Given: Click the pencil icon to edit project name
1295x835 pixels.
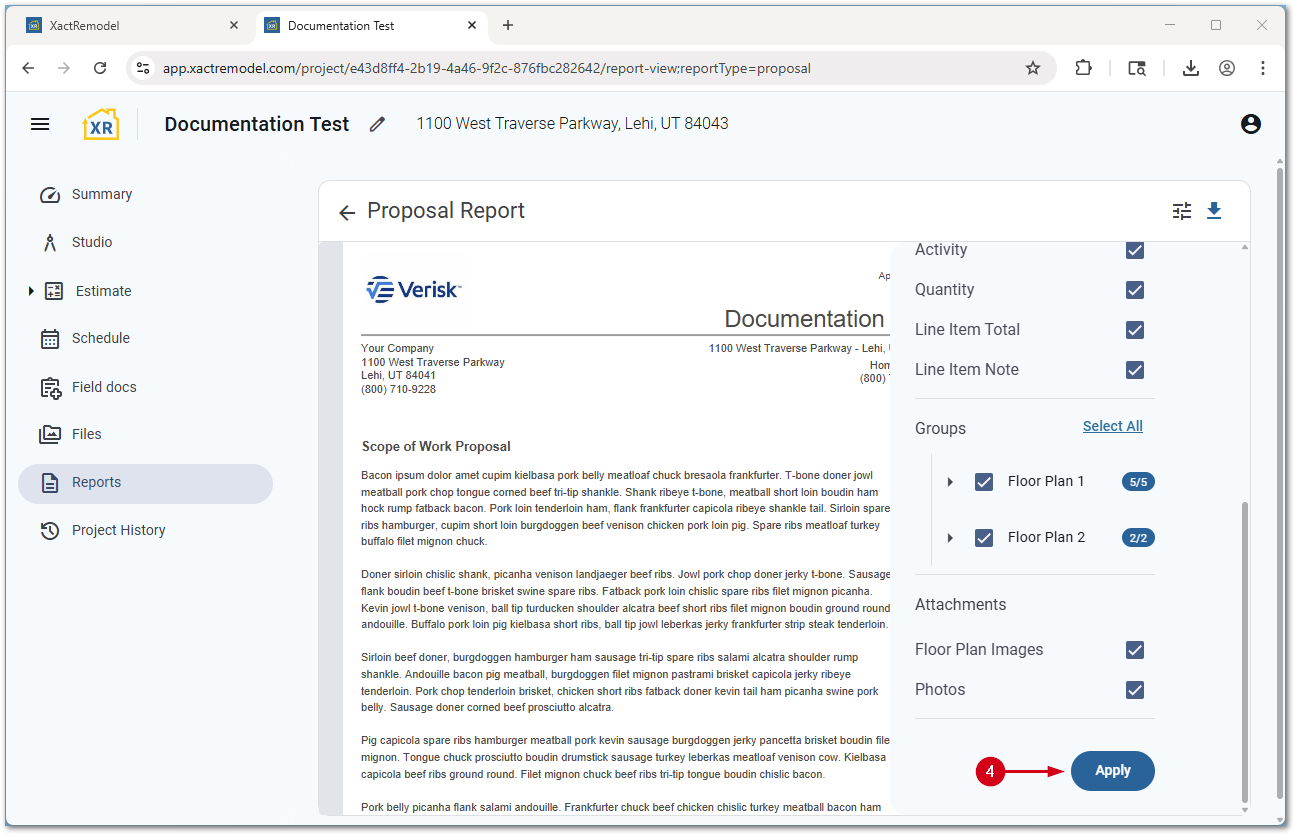Looking at the screenshot, I should [377, 124].
